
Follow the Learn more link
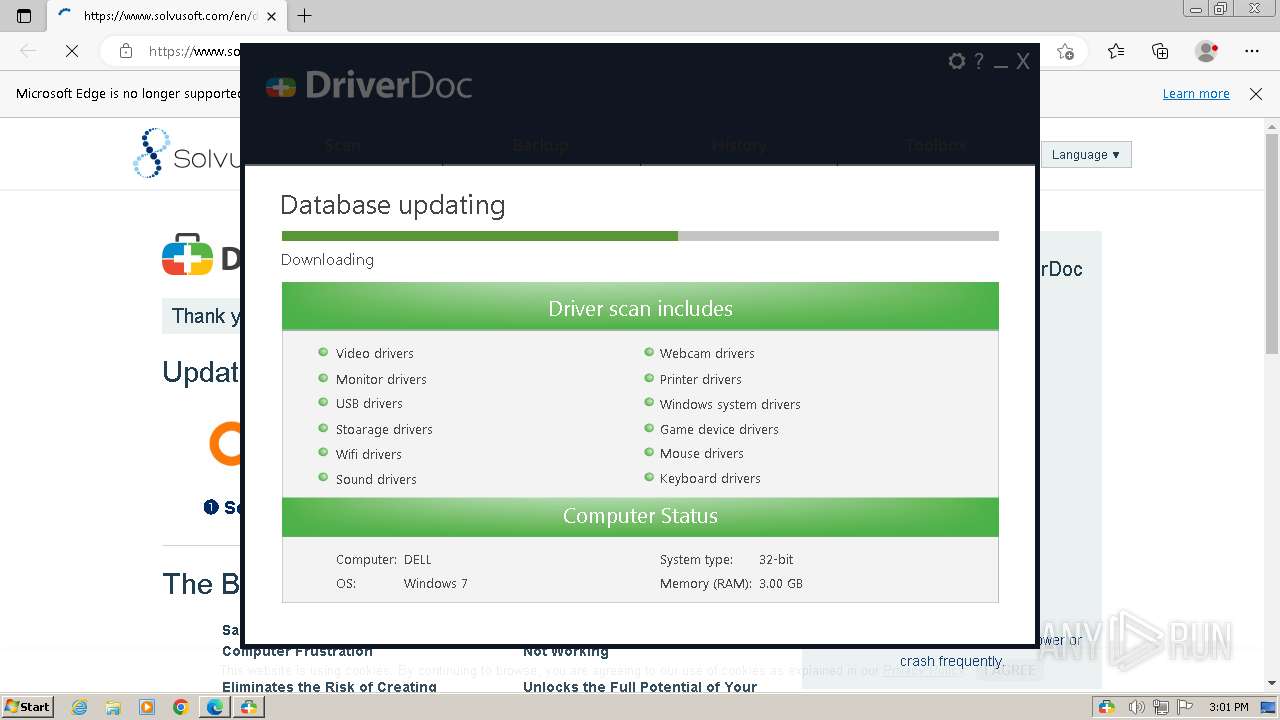tap(1196, 94)
